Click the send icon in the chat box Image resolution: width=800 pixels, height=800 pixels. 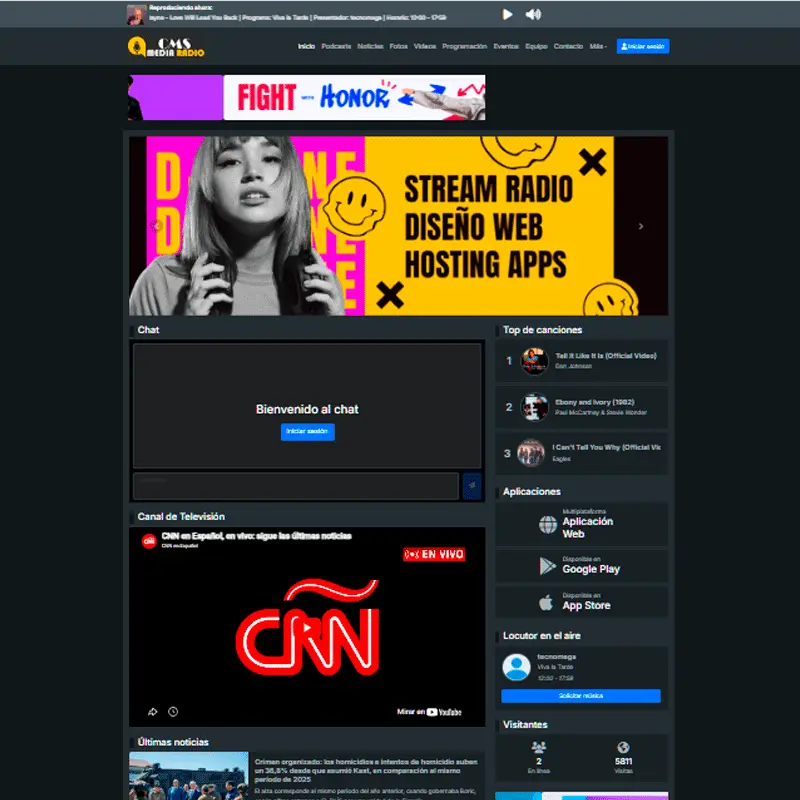(x=471, y=486)
